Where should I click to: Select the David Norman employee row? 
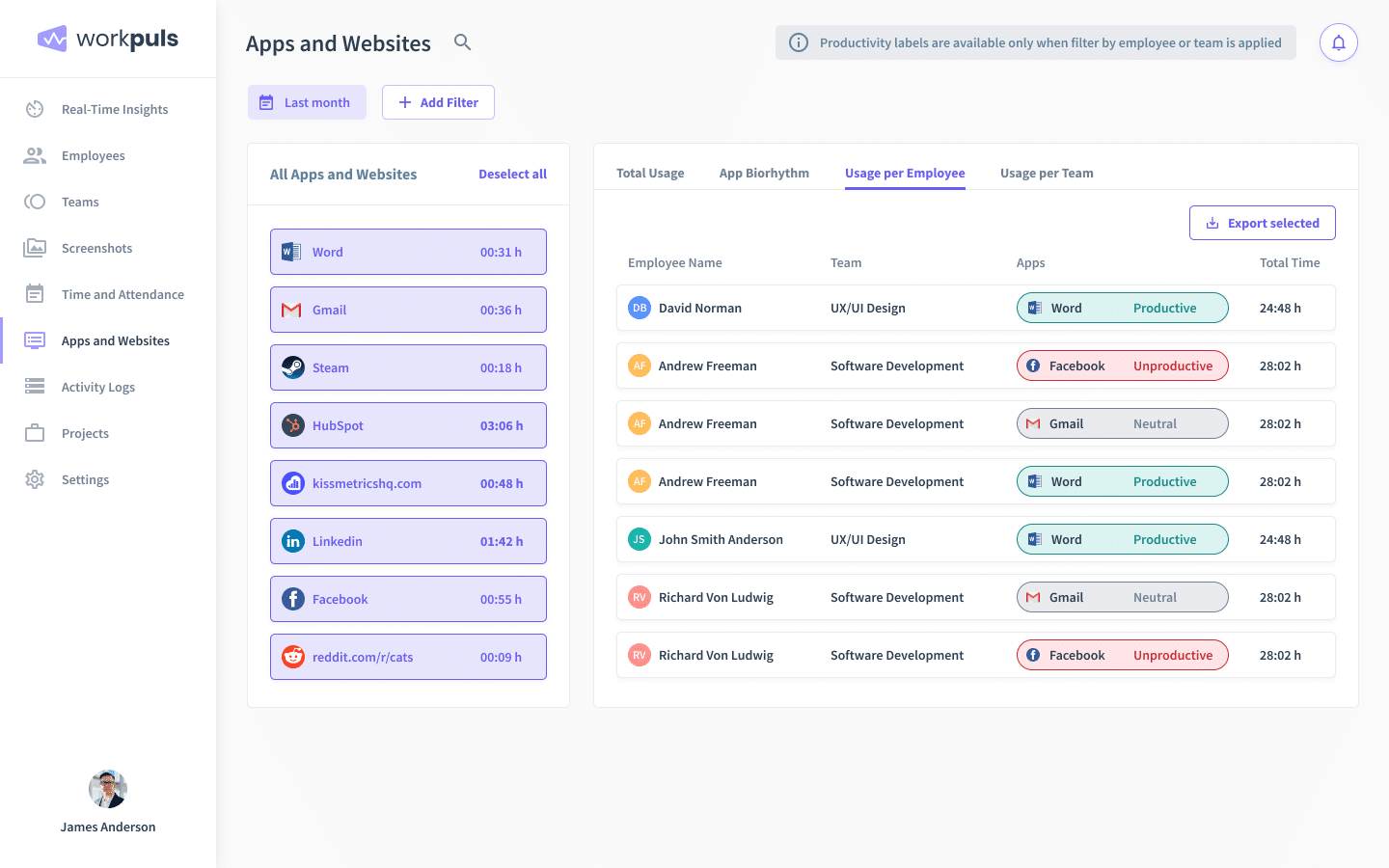tap(699, 309)
